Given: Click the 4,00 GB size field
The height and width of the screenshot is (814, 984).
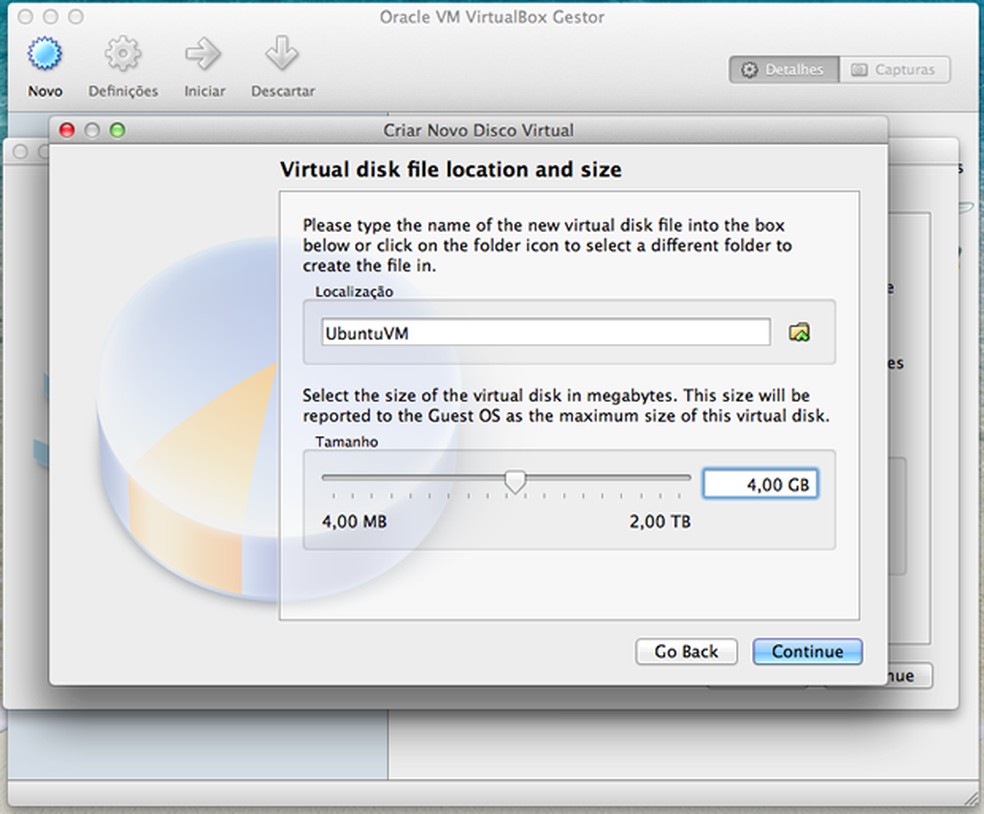Looking at the screenshot, I should [760, 484].
